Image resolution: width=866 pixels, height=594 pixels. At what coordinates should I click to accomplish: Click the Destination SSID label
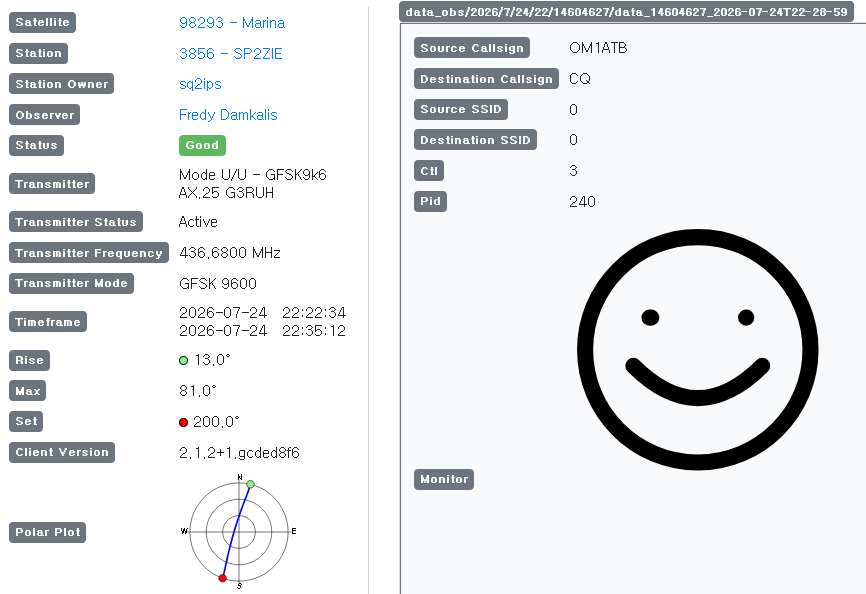[475, 140]
